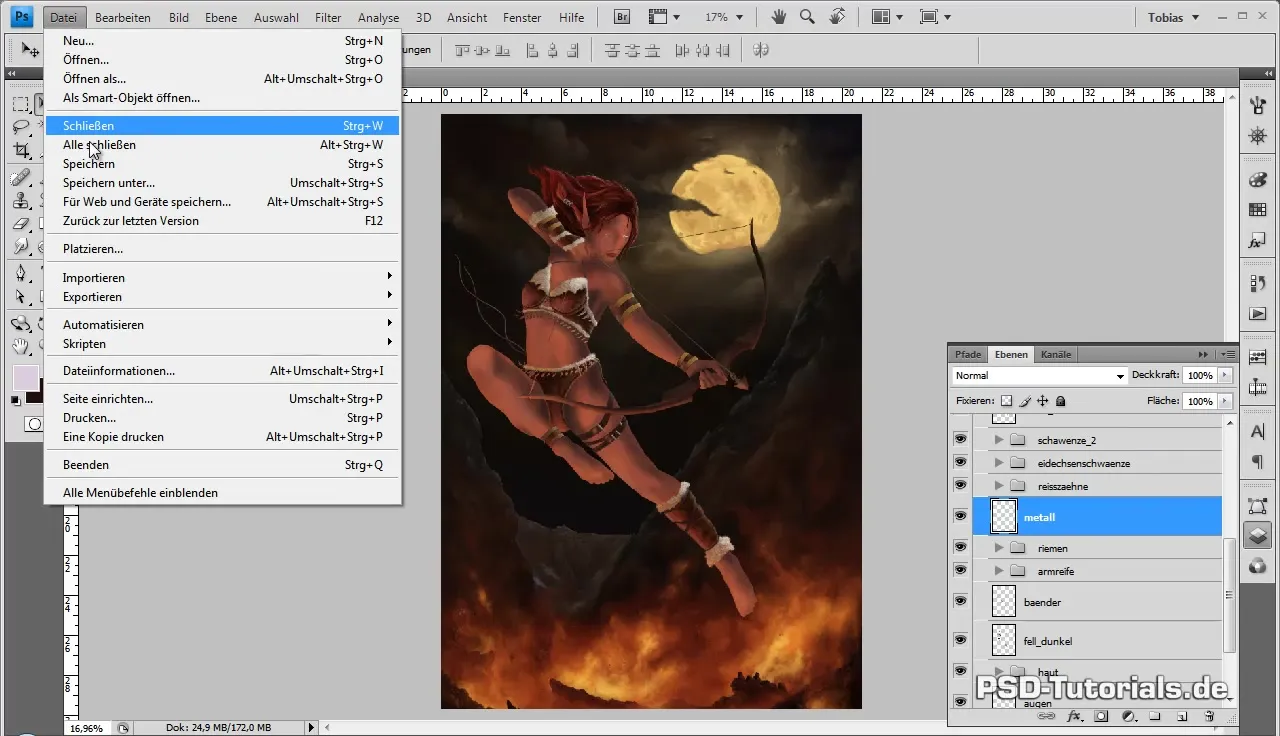Open the blend mode Normal dropdown

1039,375
